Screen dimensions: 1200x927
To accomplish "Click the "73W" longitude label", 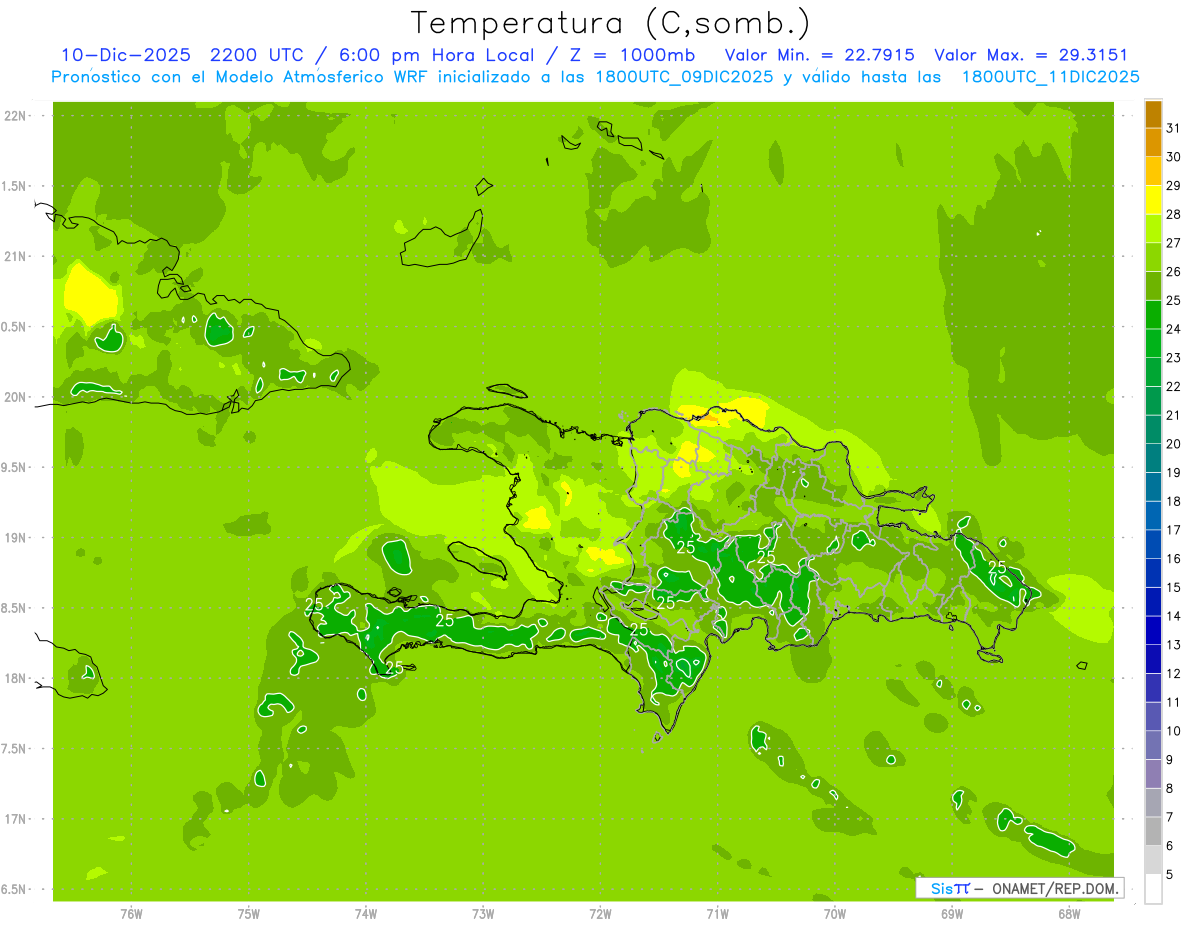I will click(483, 913).
